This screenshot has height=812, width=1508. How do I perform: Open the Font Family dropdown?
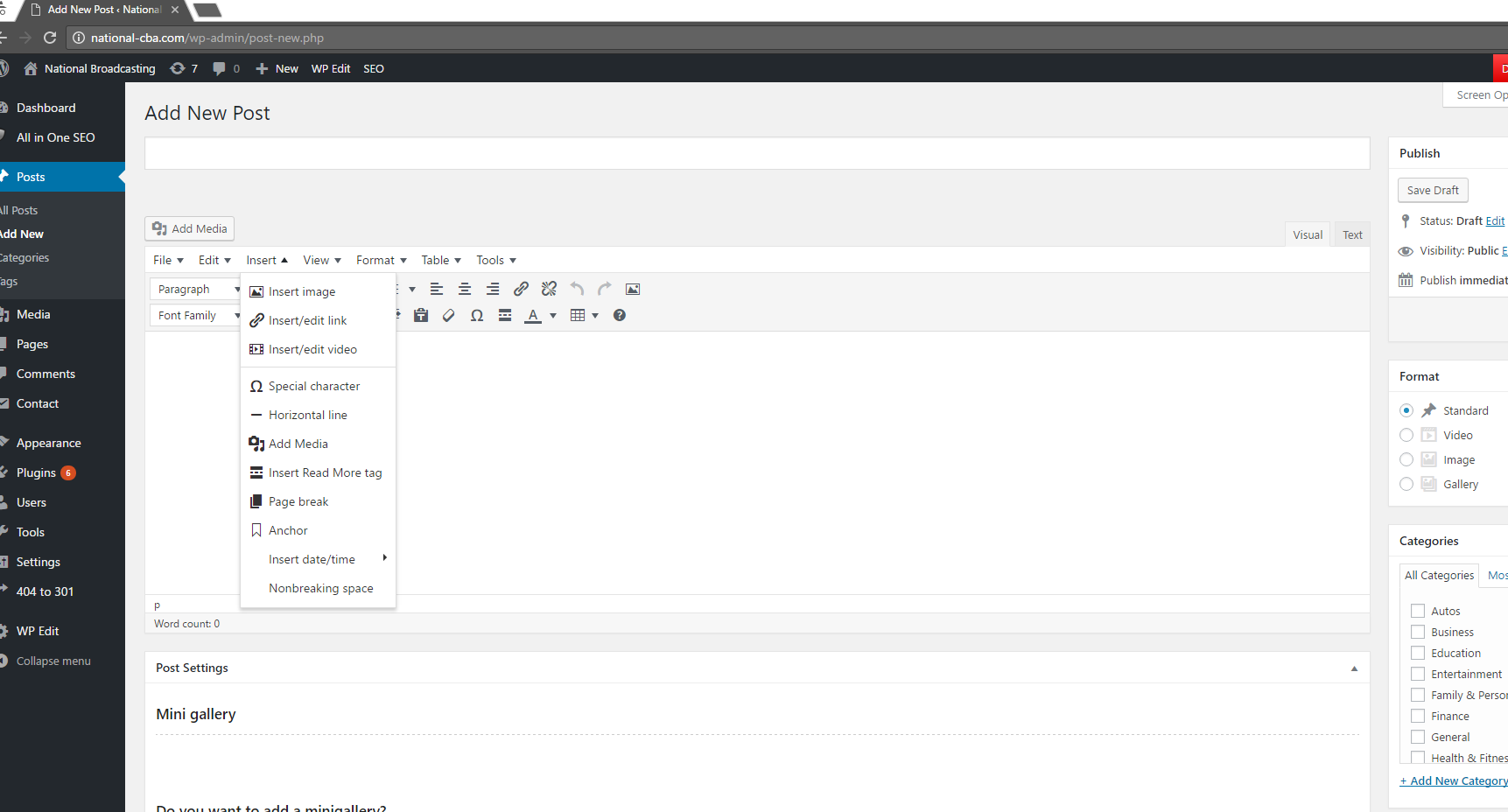pyautogui.click(x=196, y=315)
